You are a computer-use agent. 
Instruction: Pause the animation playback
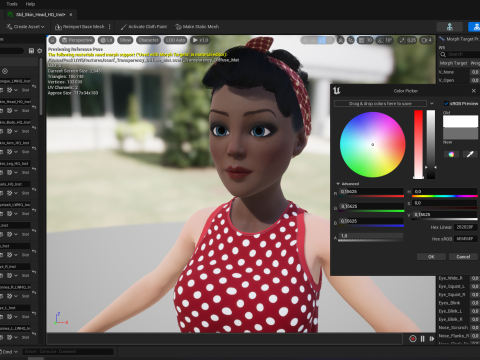click(422, 339)
